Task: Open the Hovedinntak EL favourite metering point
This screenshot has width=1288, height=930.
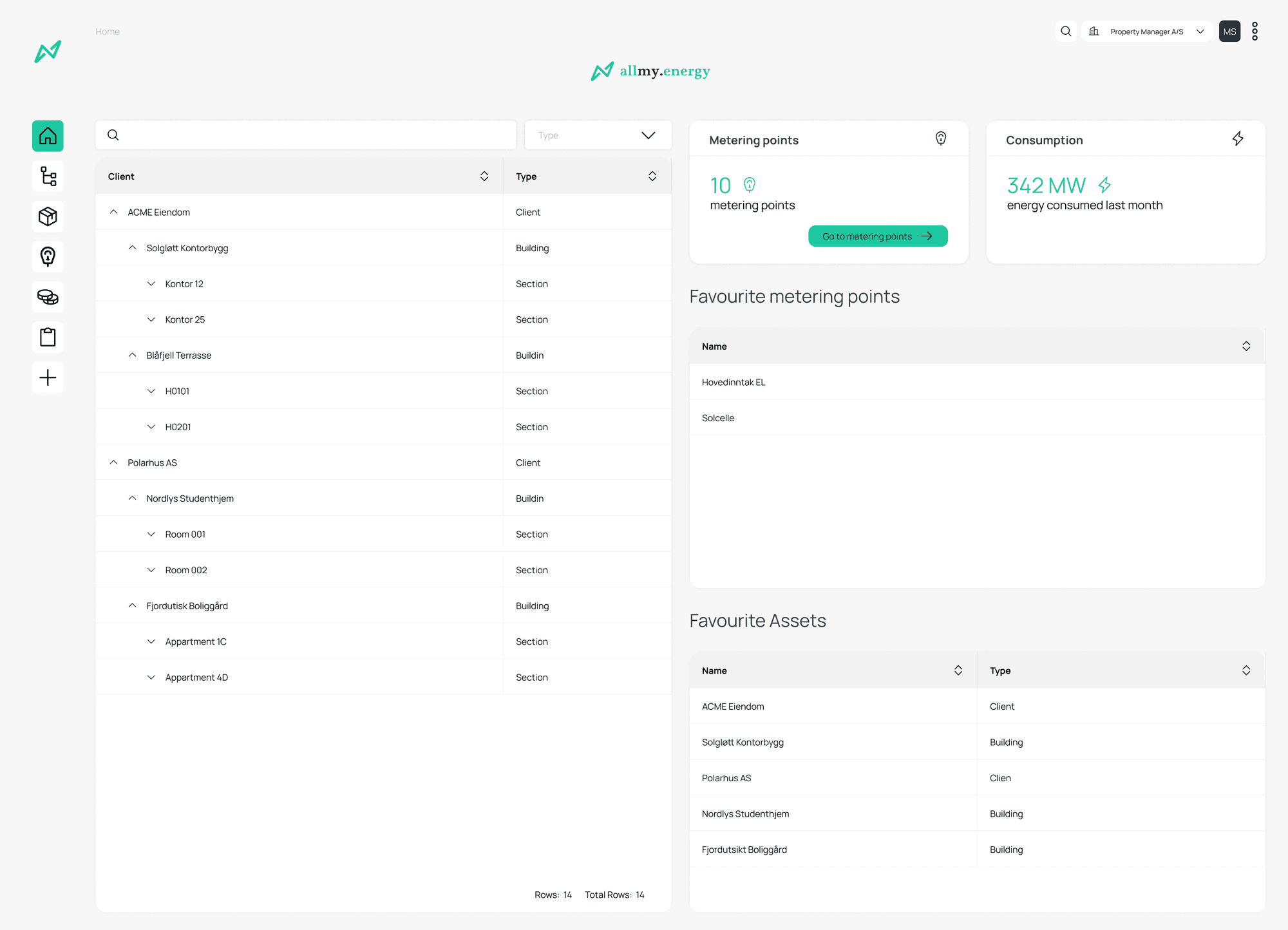Action: [x=977, y=382]
